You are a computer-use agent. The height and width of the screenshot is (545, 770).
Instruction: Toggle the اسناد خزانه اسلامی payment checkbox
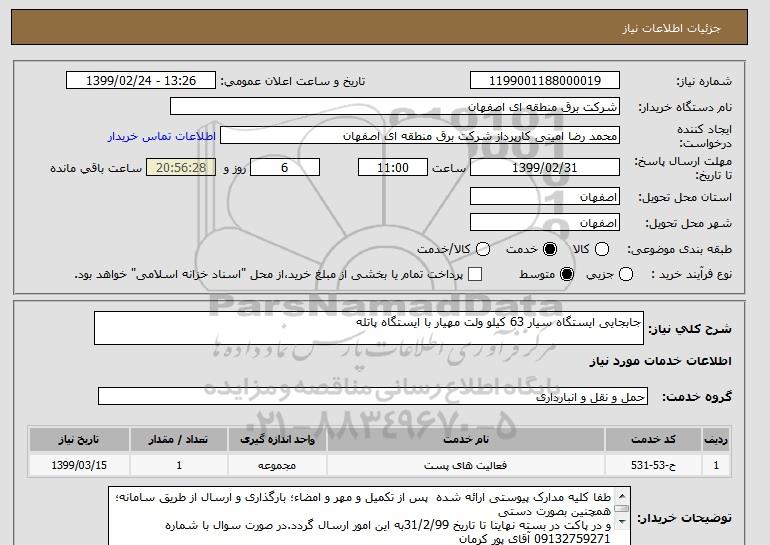pos(475,274)
